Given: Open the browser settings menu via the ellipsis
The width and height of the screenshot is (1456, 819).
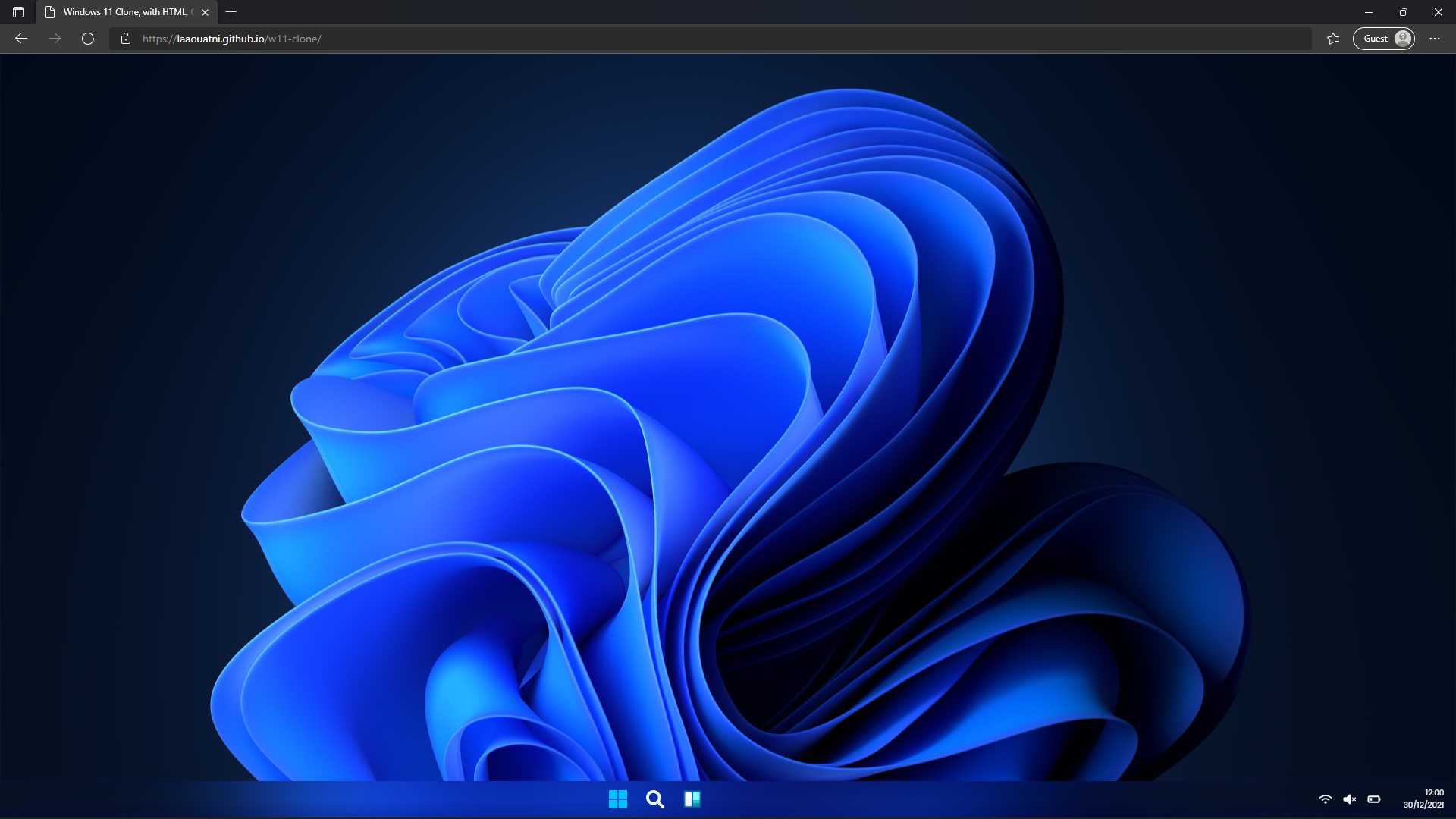Looking at the screenshot, I should tap(1434, 38).
